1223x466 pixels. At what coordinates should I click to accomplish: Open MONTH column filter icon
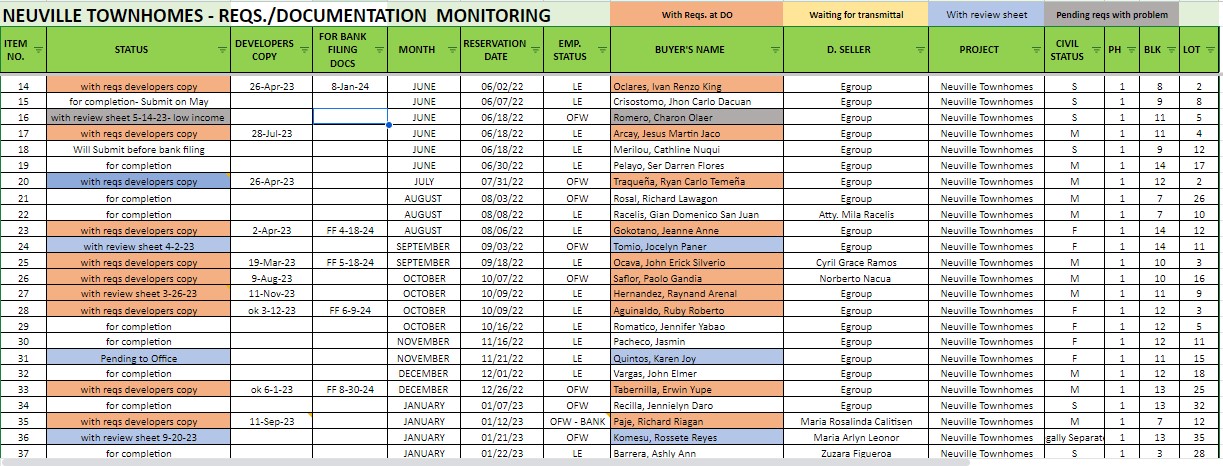(x=450, y=49)
